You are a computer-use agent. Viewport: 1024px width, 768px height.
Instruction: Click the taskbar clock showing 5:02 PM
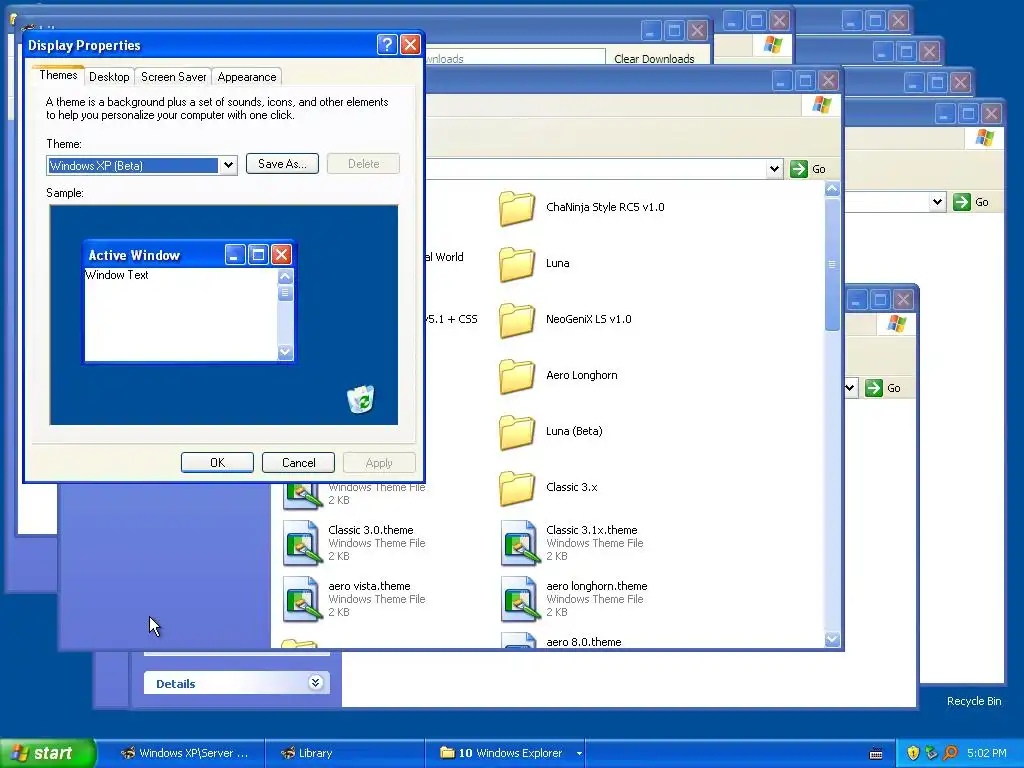[x=987, y=753]
